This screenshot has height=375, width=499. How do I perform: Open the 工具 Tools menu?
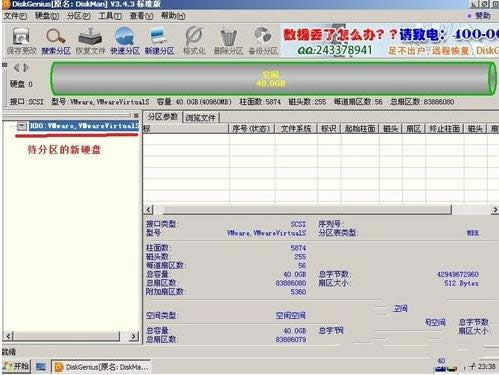pos(110,16)
